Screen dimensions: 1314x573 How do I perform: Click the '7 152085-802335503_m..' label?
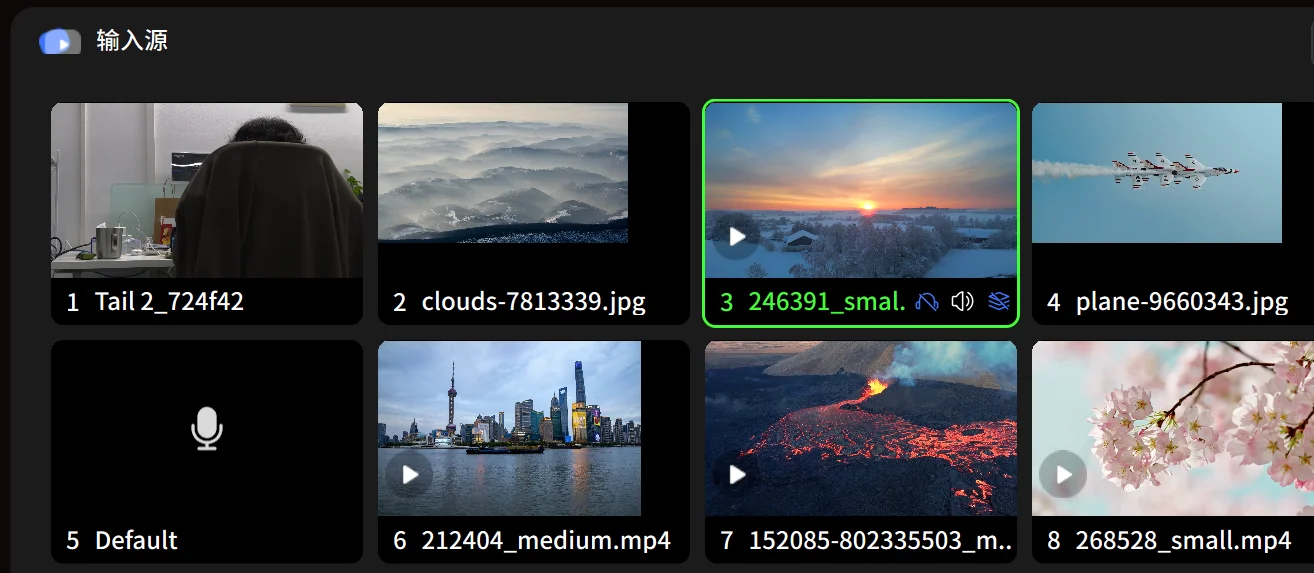pyautogui.click(x=867, y=541)
